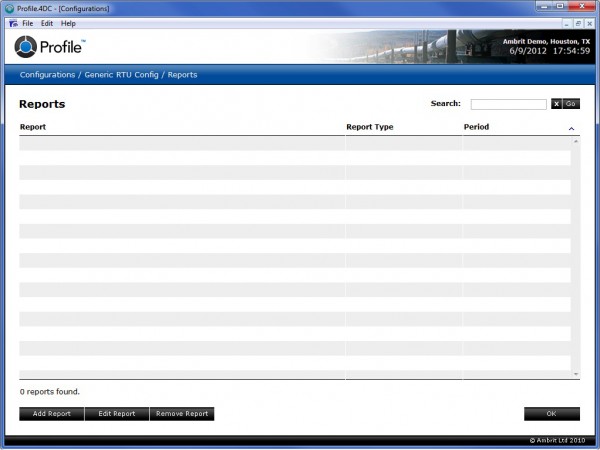600x450 pixels.
Task: Click the scrollbar up arrow
Action: [576, 141]
